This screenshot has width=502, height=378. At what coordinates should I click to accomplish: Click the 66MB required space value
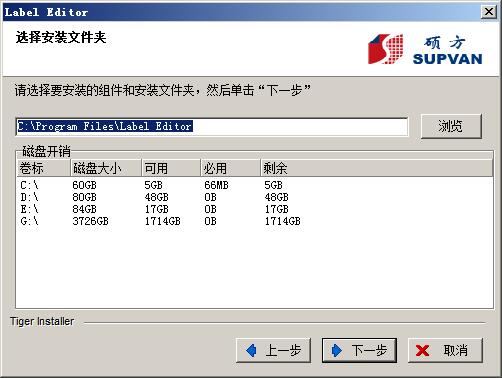pos(216,185)
